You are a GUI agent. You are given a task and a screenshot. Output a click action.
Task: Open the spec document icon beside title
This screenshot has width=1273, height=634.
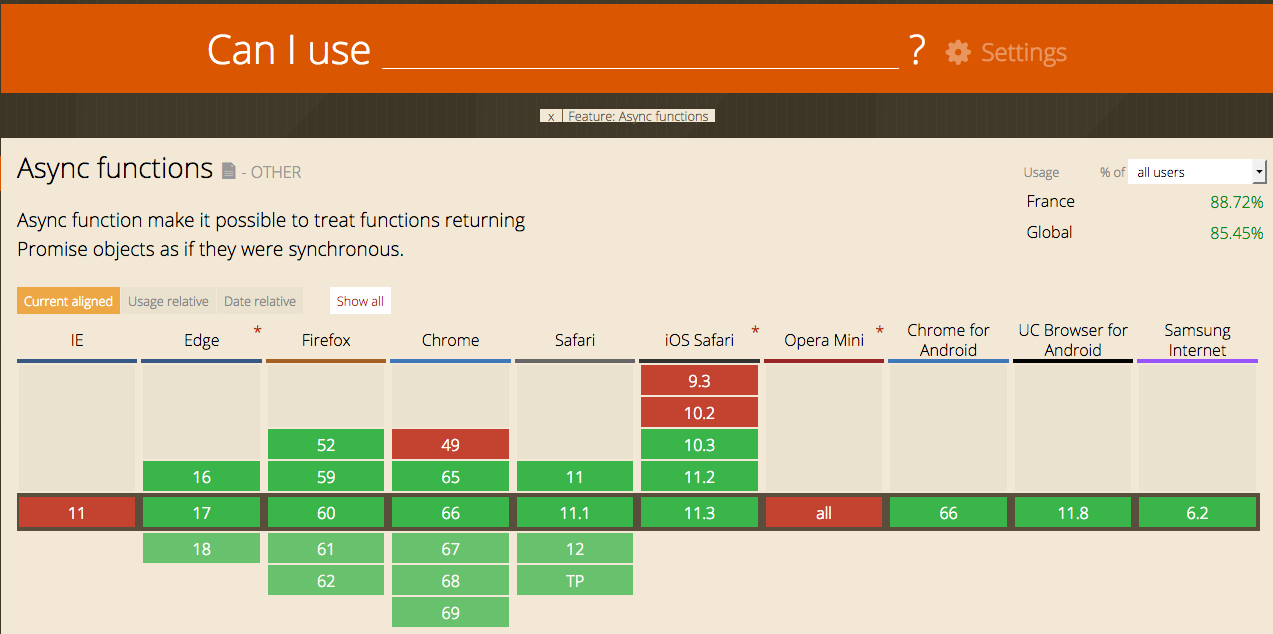point(228,171)
